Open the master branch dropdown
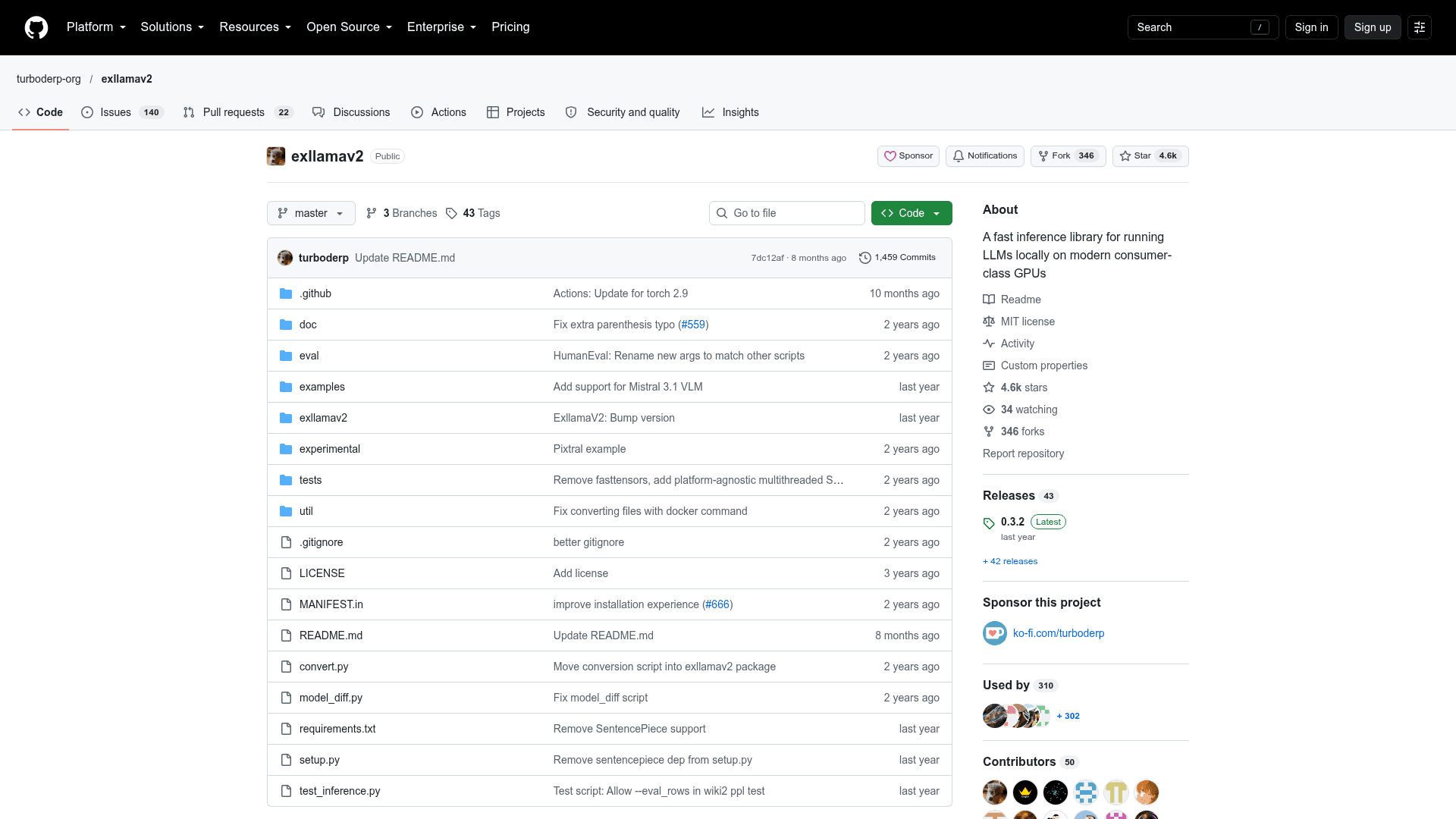1456x819 pixels. [x=311, y=213]
